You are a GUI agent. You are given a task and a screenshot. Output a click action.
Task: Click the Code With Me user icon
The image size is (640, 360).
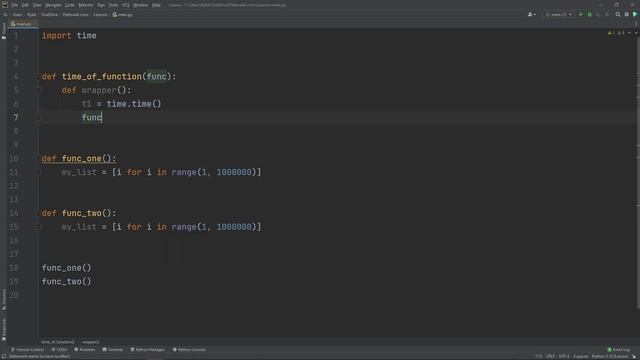(531, 14)
